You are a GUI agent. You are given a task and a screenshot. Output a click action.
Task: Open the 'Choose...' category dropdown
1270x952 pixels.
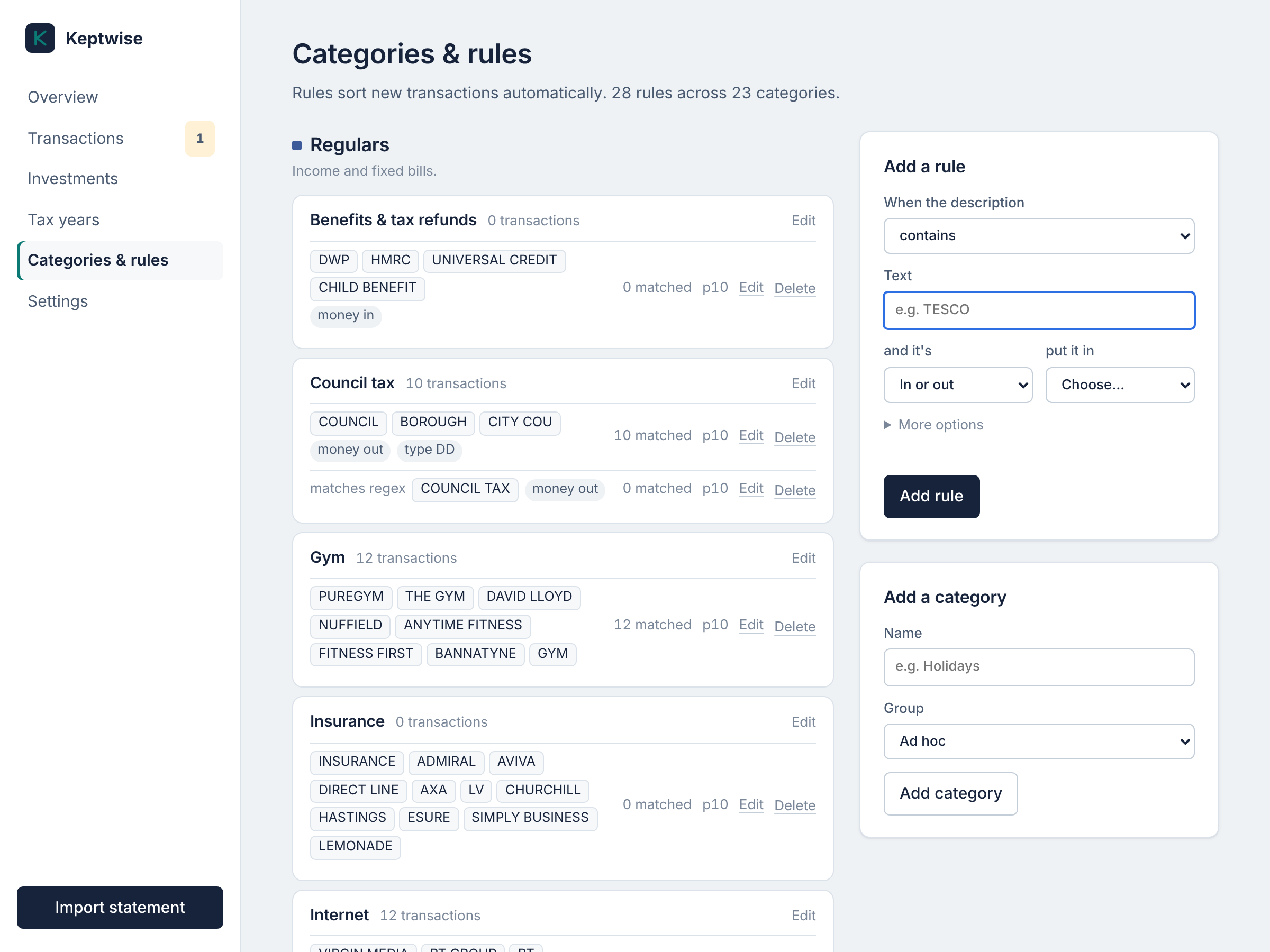[x=1120, y=385]
